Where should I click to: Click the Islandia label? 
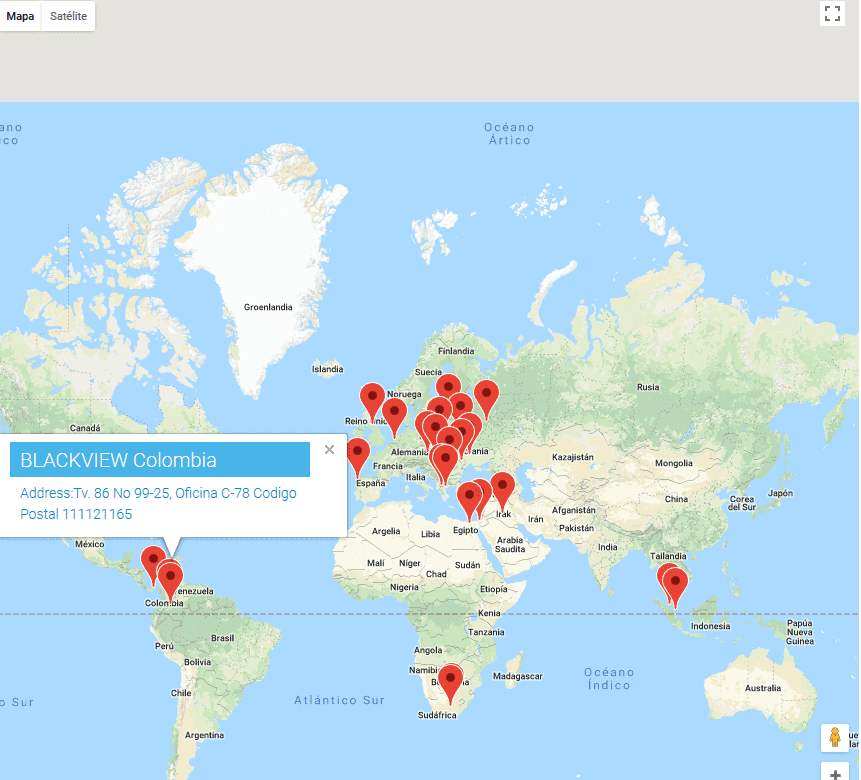coord(328,369)
